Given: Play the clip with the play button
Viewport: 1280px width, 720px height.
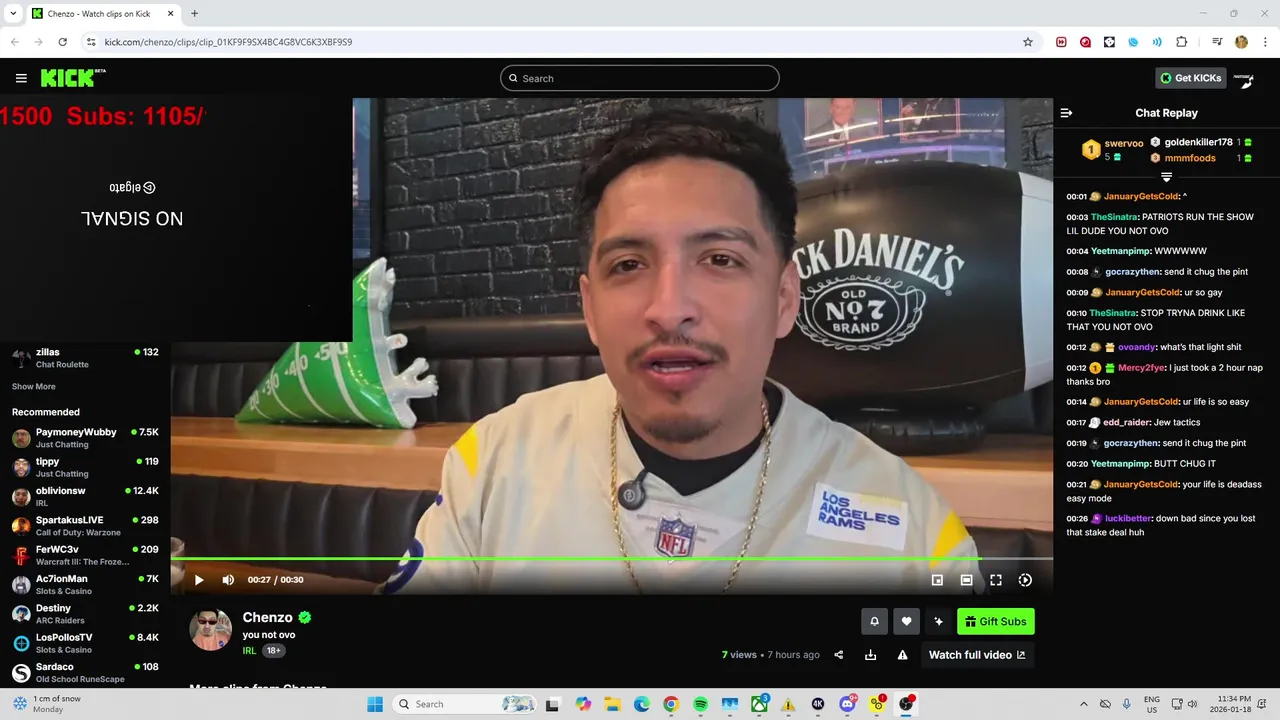Looking at the screenshot, I should [199, 580].
